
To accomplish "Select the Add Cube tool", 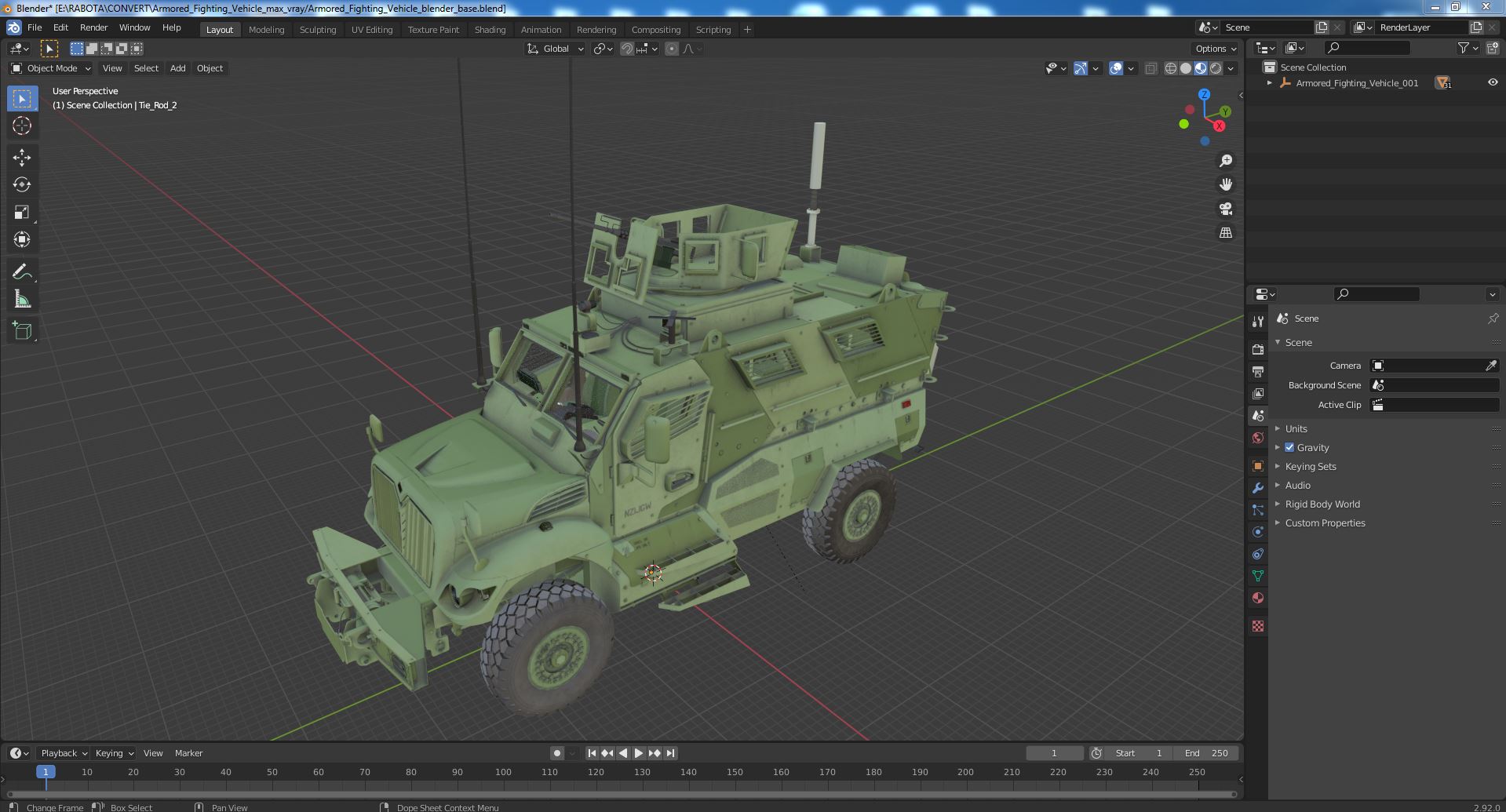I will coord(22,331).
